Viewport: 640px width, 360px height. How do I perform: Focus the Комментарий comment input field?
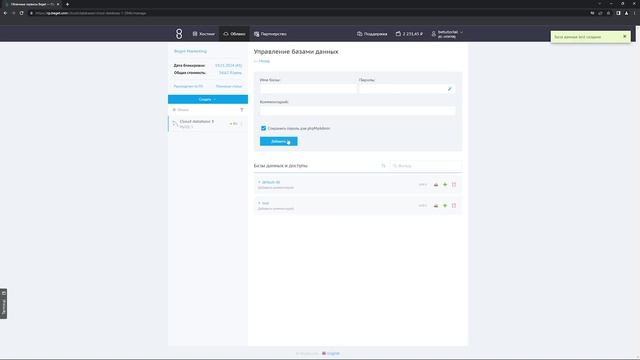pos(358,111)
